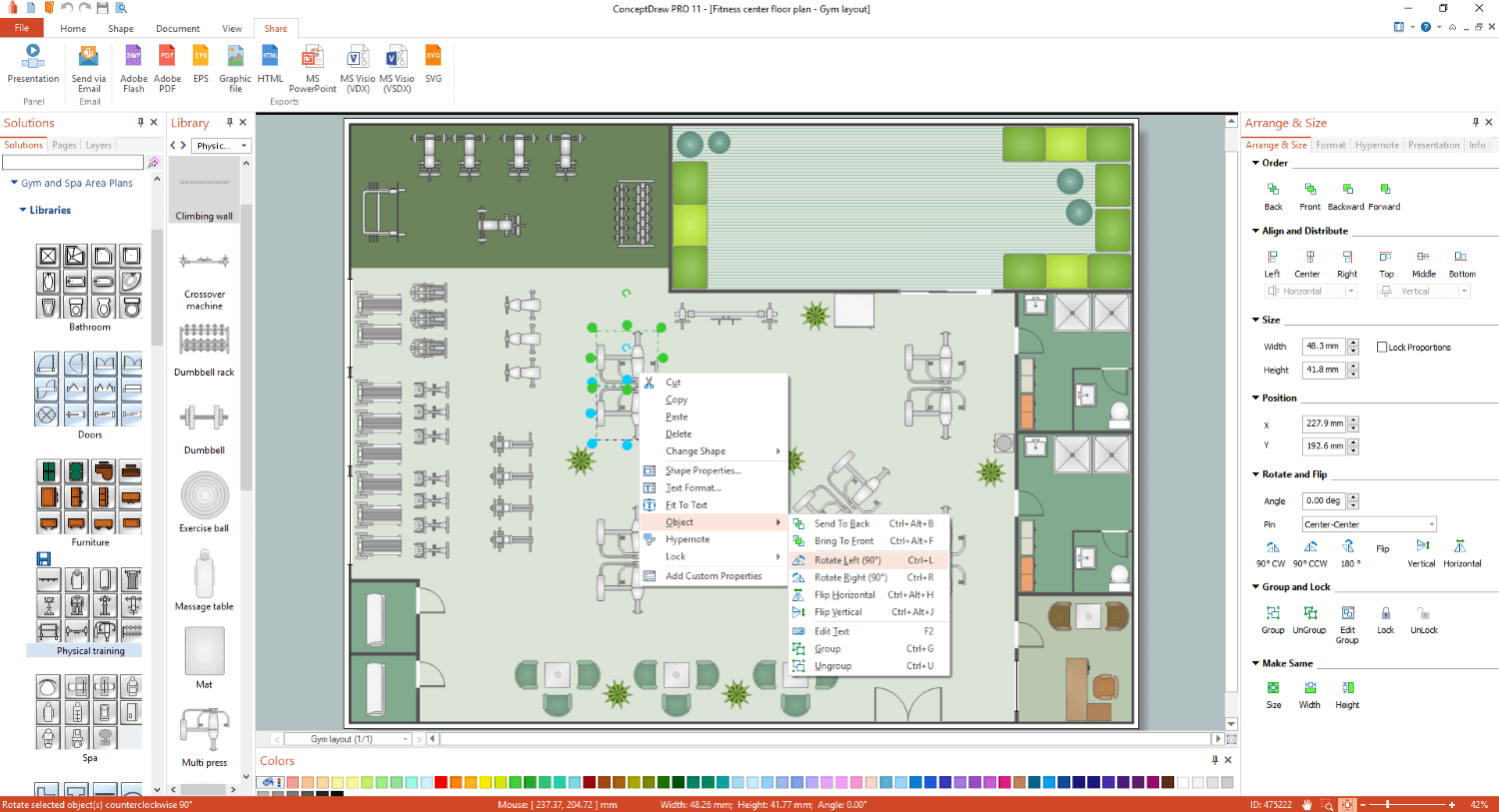Switch to the Layers tab
The height and width of the screenshot is (812, 1499).
(x=98, y=146)
